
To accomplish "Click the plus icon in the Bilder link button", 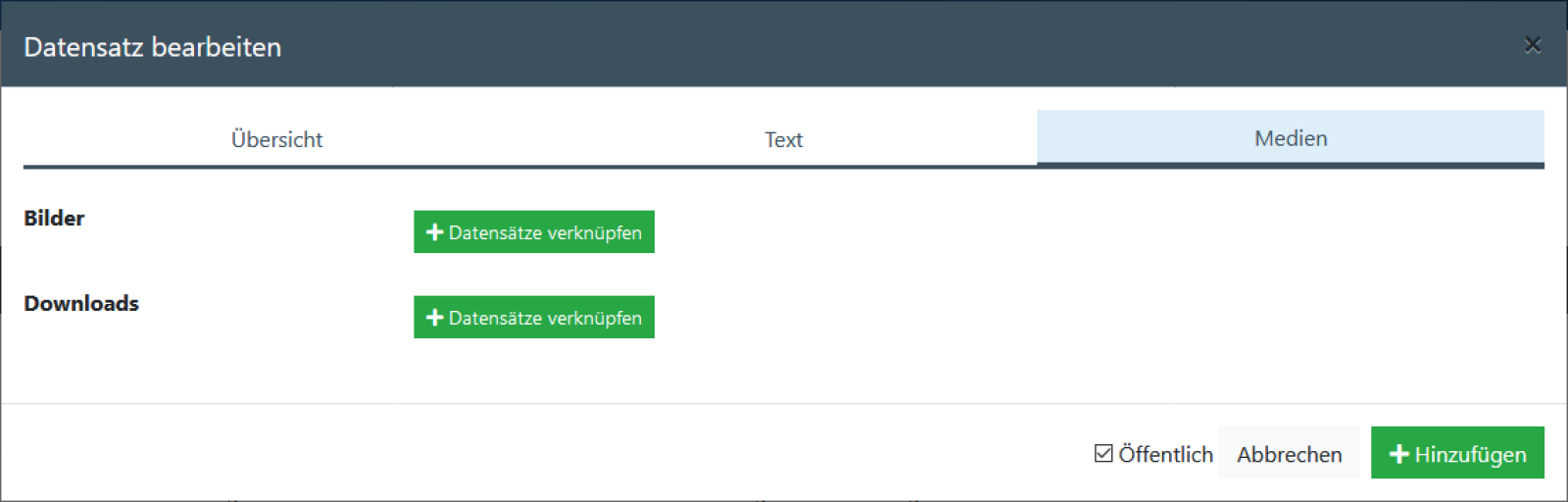I will click(x=435, y=232).
